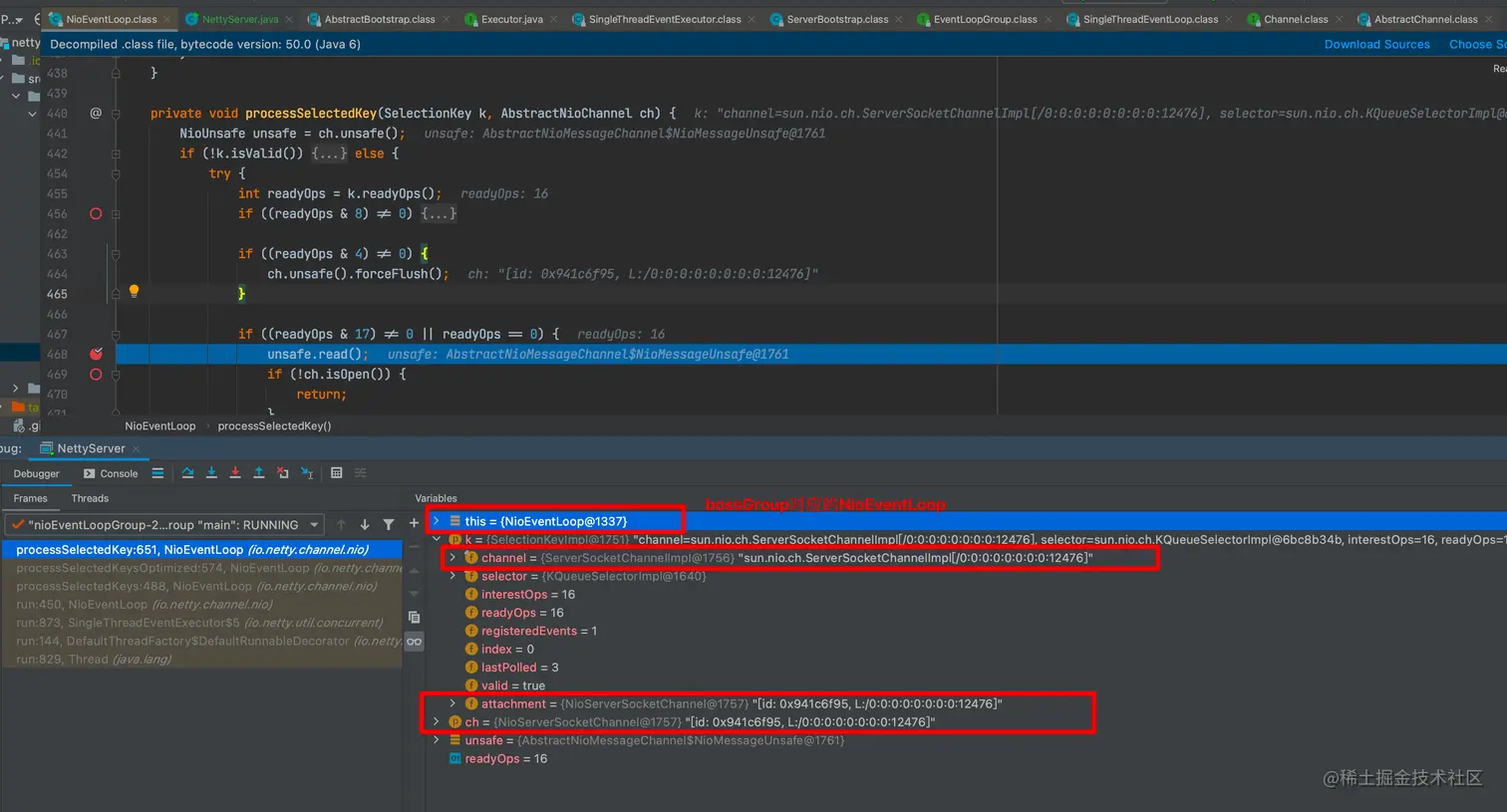Select the Threads tab
The image size is (1507, 812).
coord(90,498)
